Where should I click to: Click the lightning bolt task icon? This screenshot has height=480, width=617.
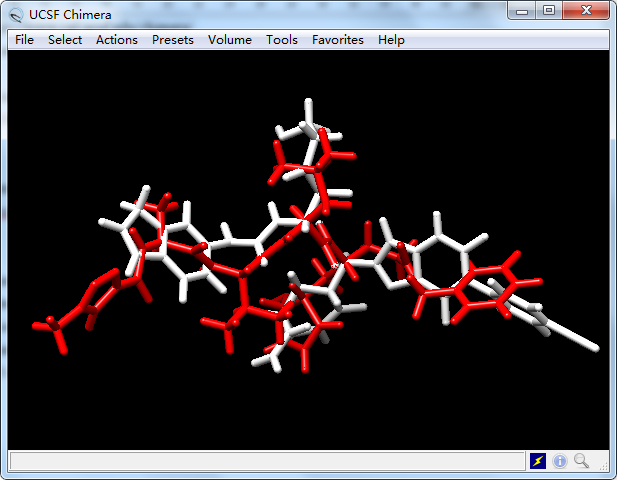point(538,461)
